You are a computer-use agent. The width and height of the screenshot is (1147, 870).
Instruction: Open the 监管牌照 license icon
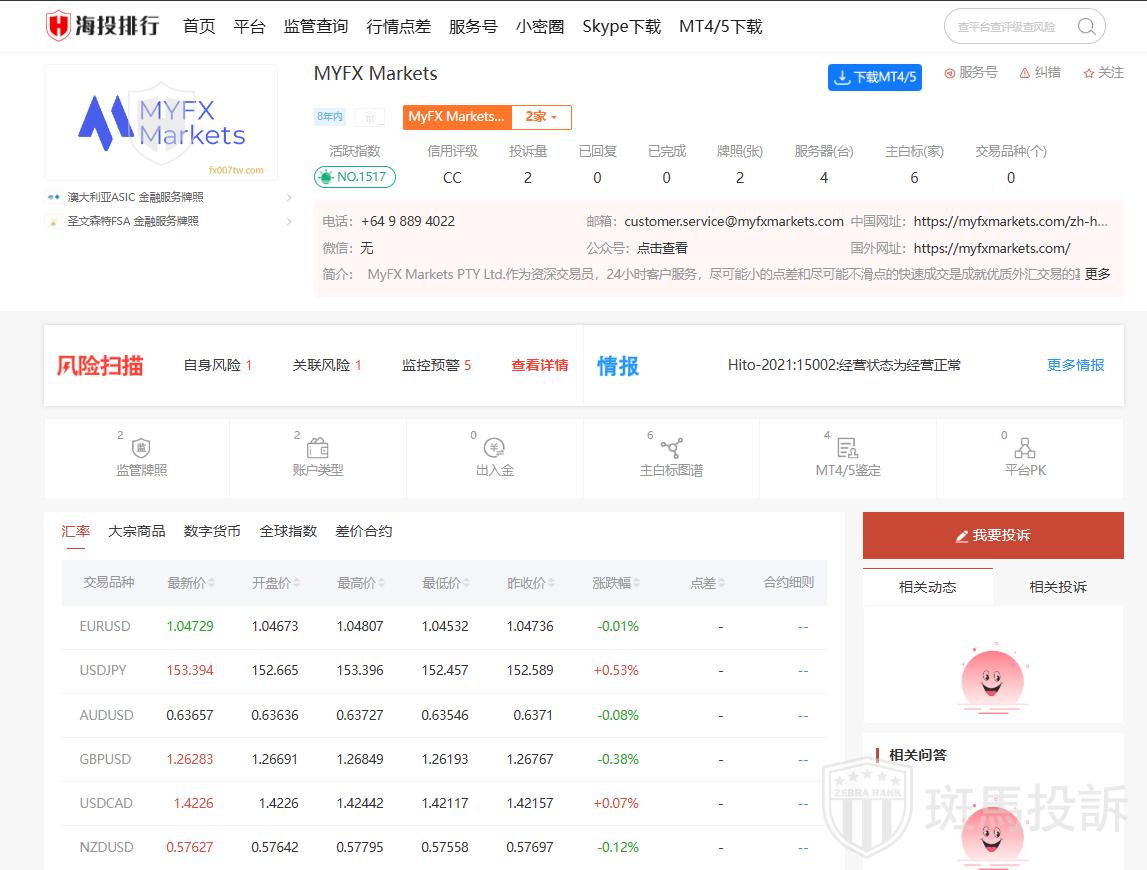point(141,449)
